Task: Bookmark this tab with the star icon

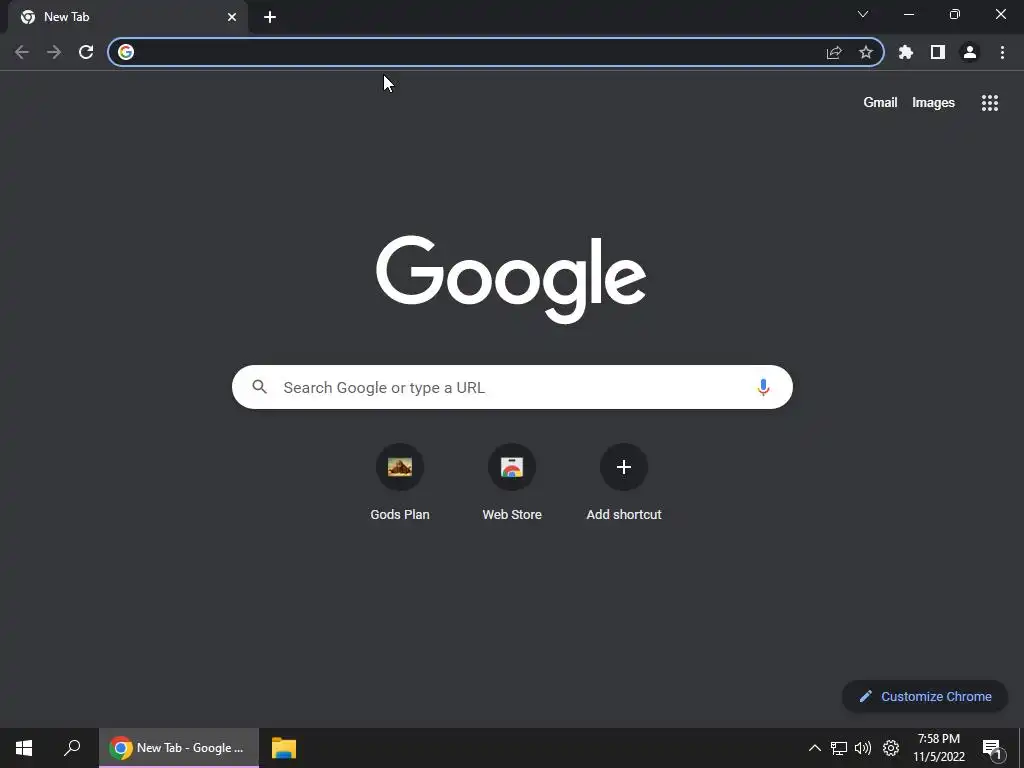Action: point(866,52)
